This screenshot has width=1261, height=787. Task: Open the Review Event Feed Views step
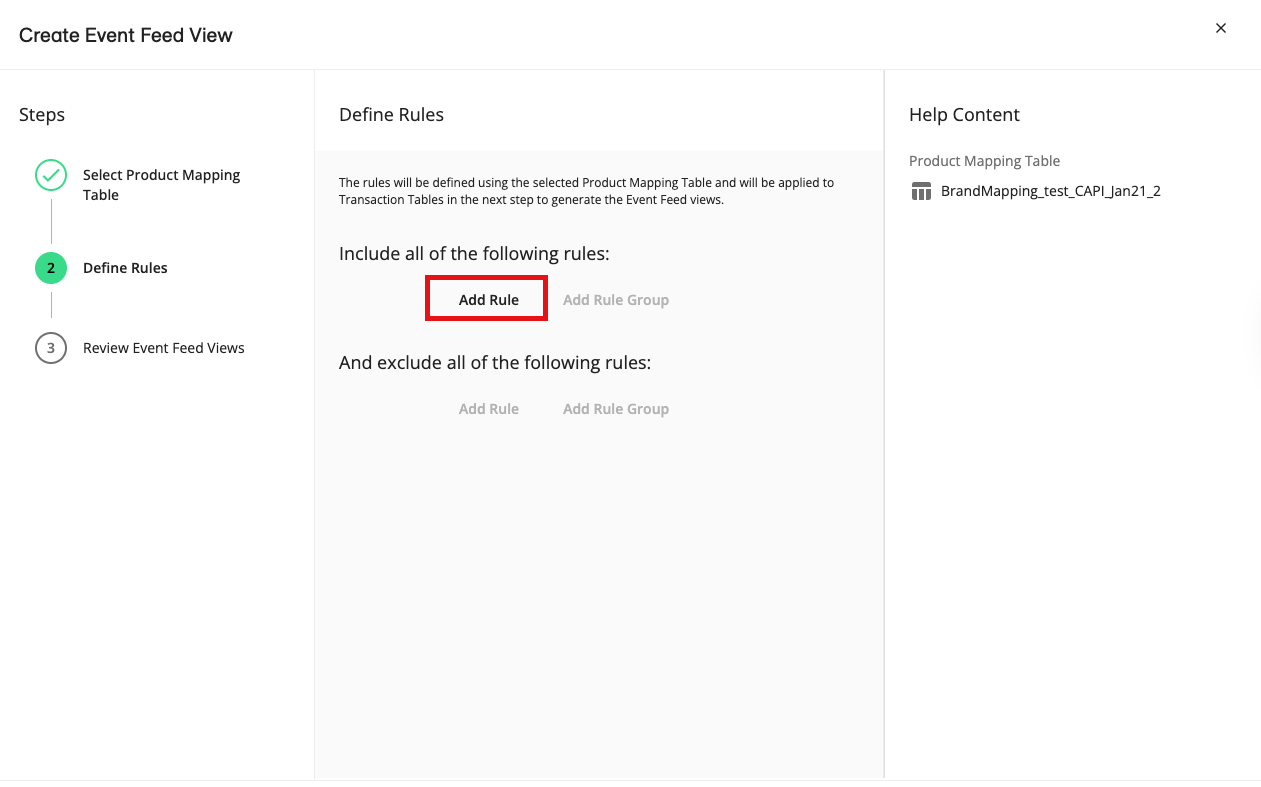click(163, 348)
